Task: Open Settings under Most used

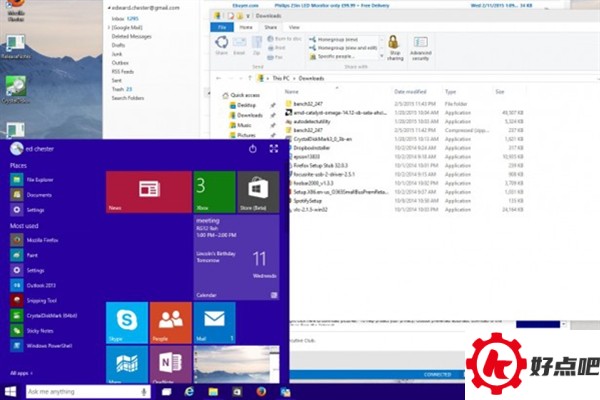Action: click(28, 270)
